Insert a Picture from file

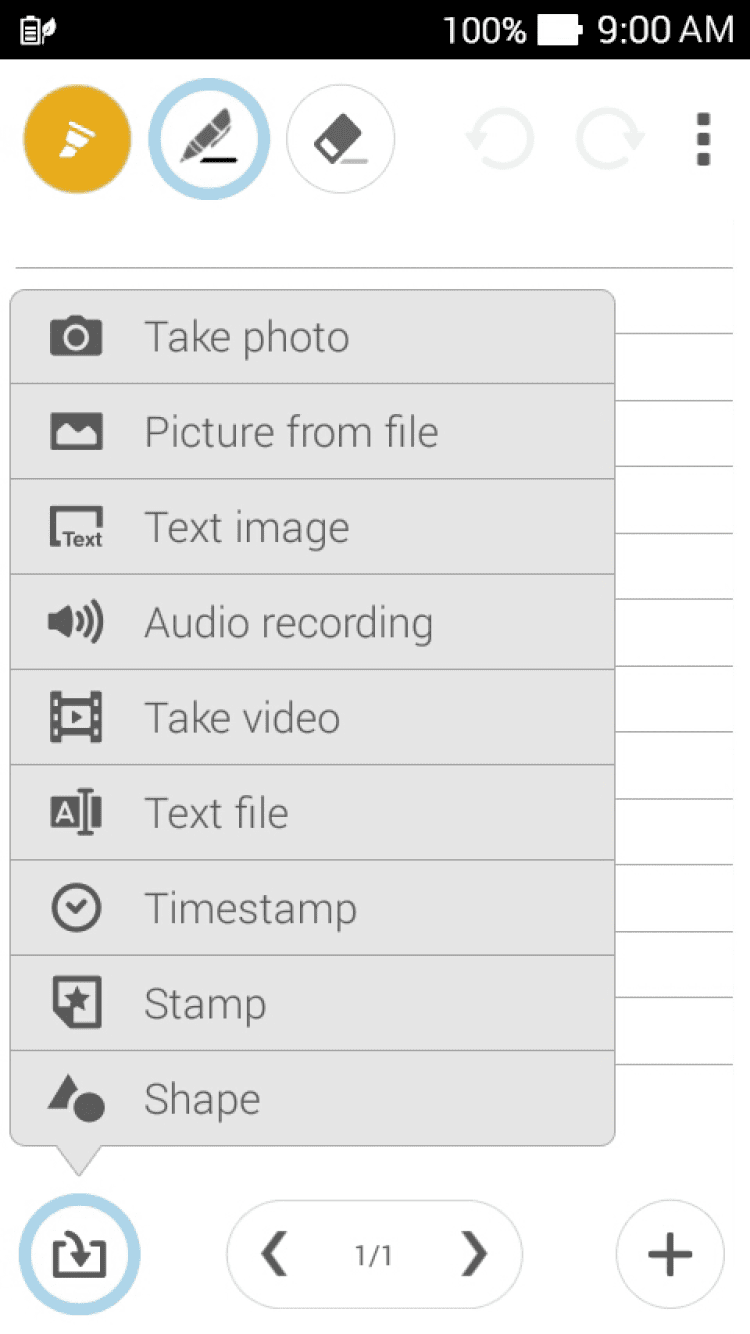312,432
